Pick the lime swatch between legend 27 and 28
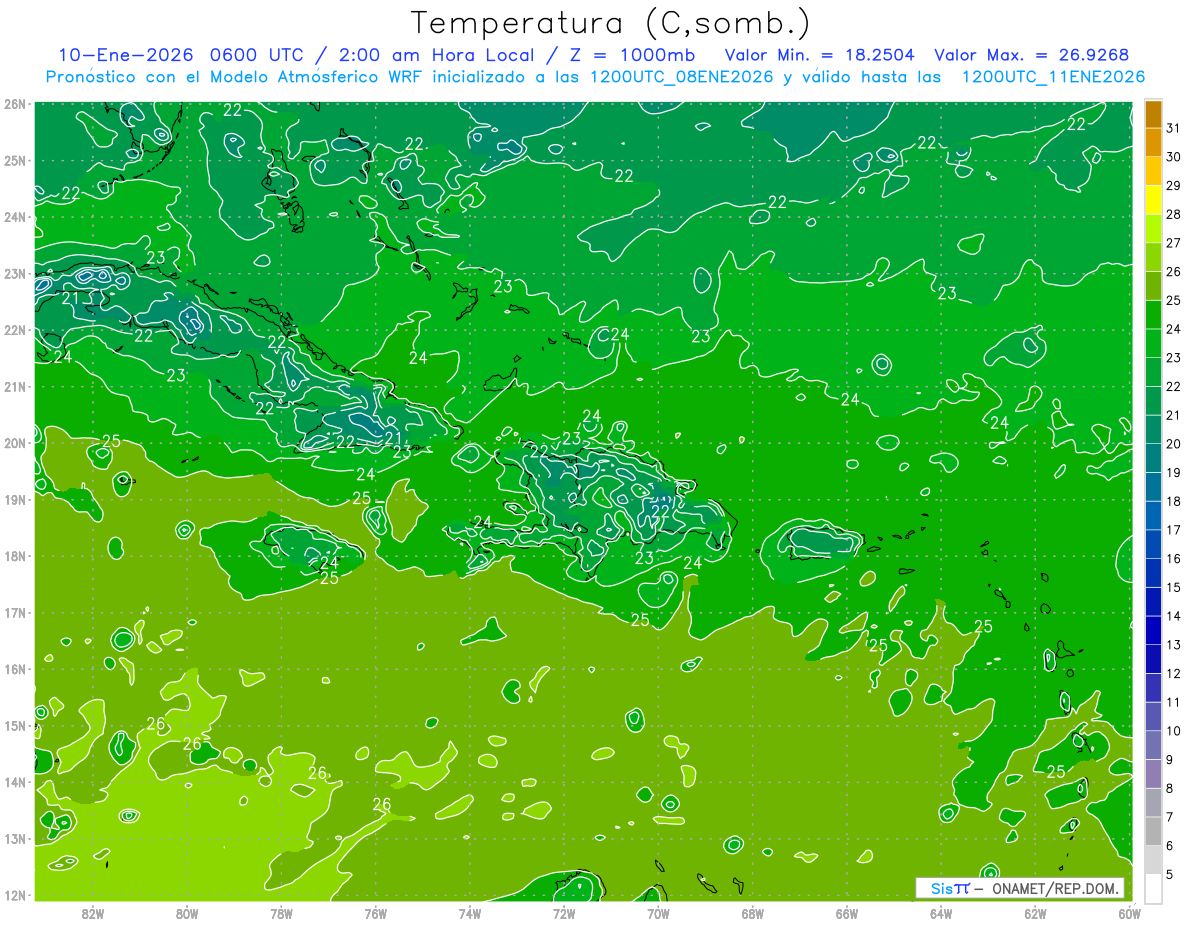This screenshot has height=927, width=1200. point(1153,228)
